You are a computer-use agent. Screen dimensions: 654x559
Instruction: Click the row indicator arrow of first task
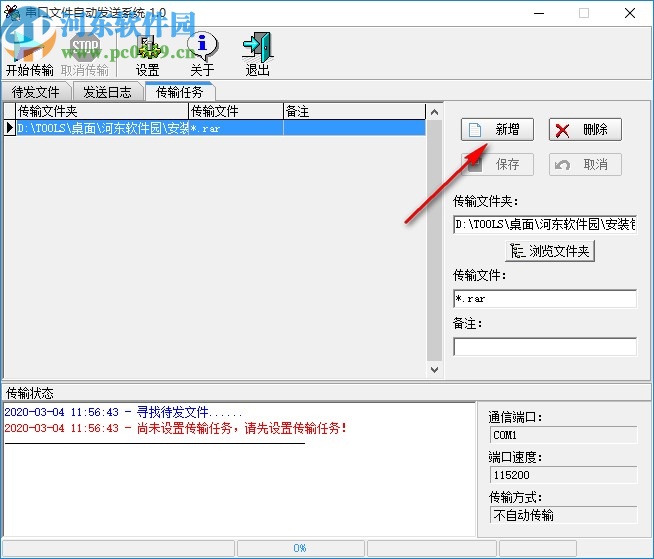pos(10,128)
